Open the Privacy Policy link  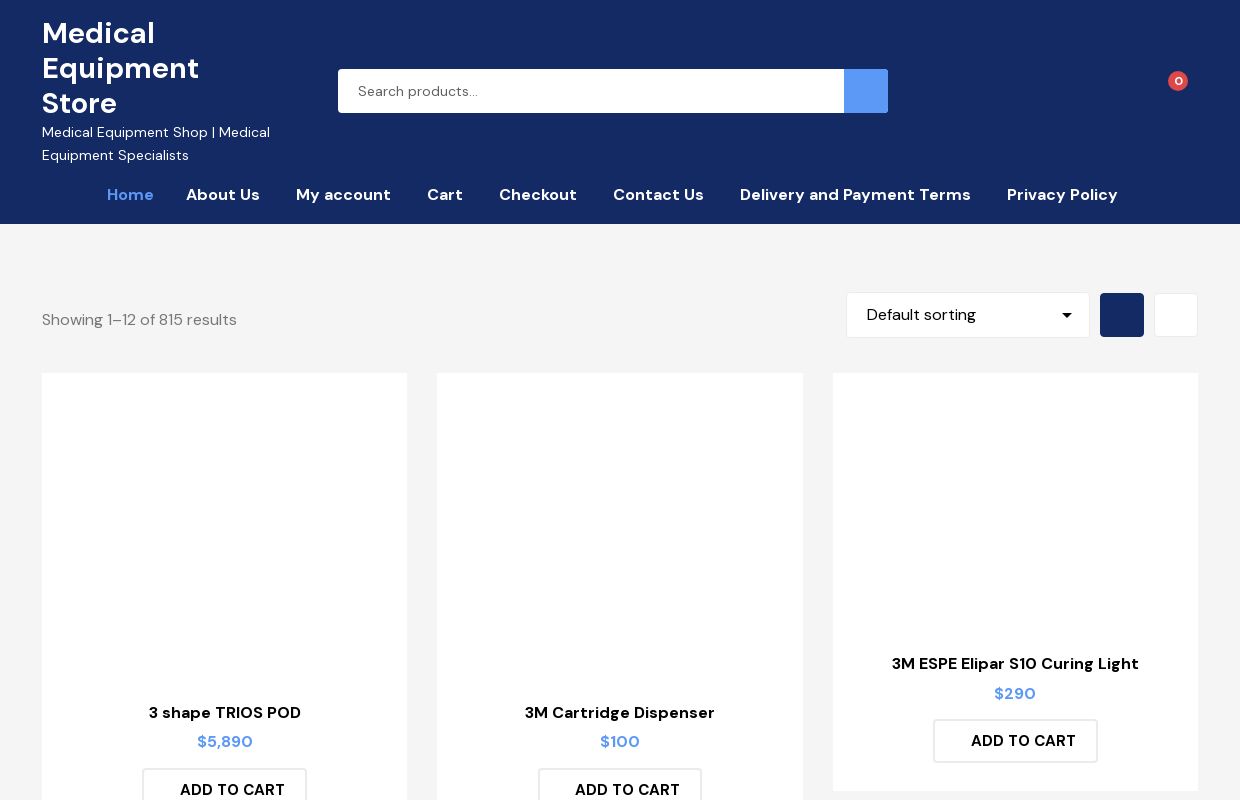pyautogui.click(x=1062, y=195)
